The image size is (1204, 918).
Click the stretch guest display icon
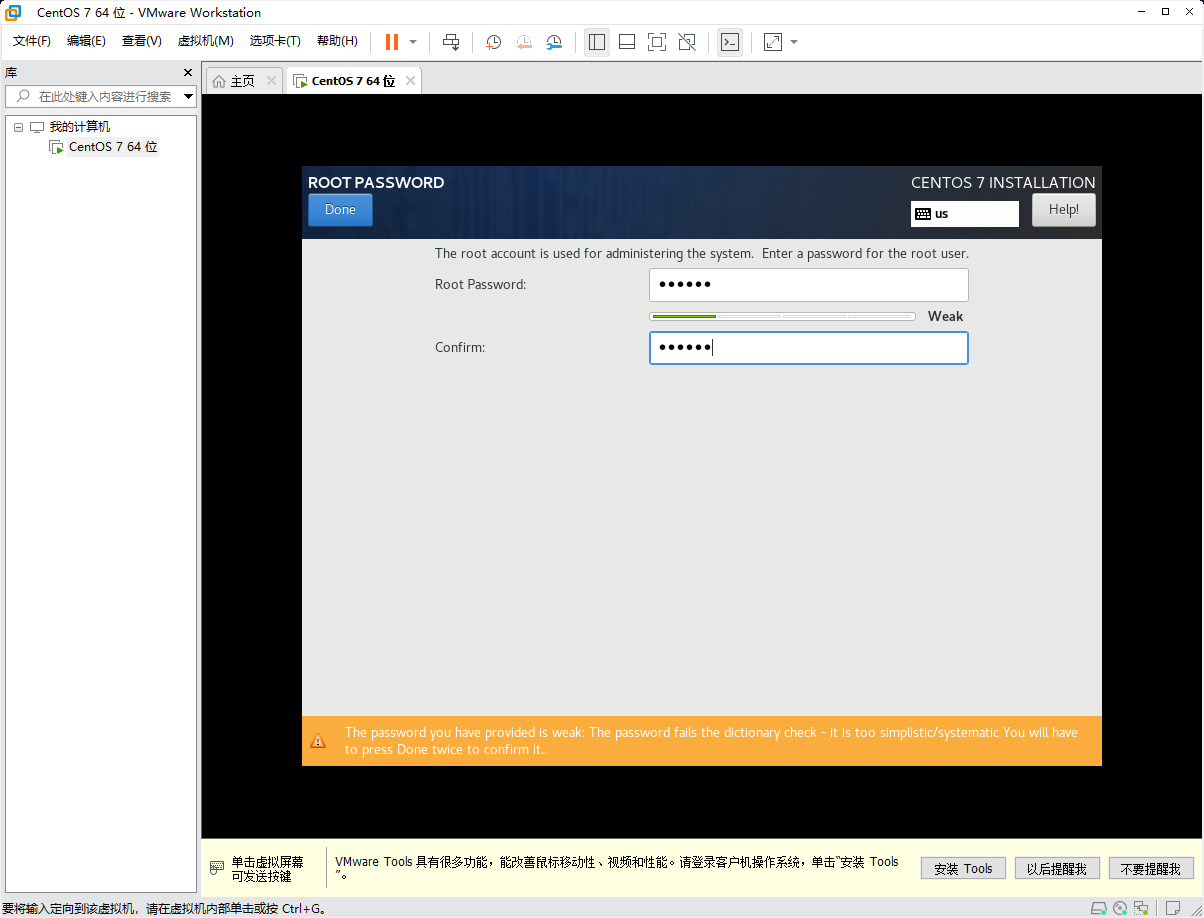click(x=773, y=42)
